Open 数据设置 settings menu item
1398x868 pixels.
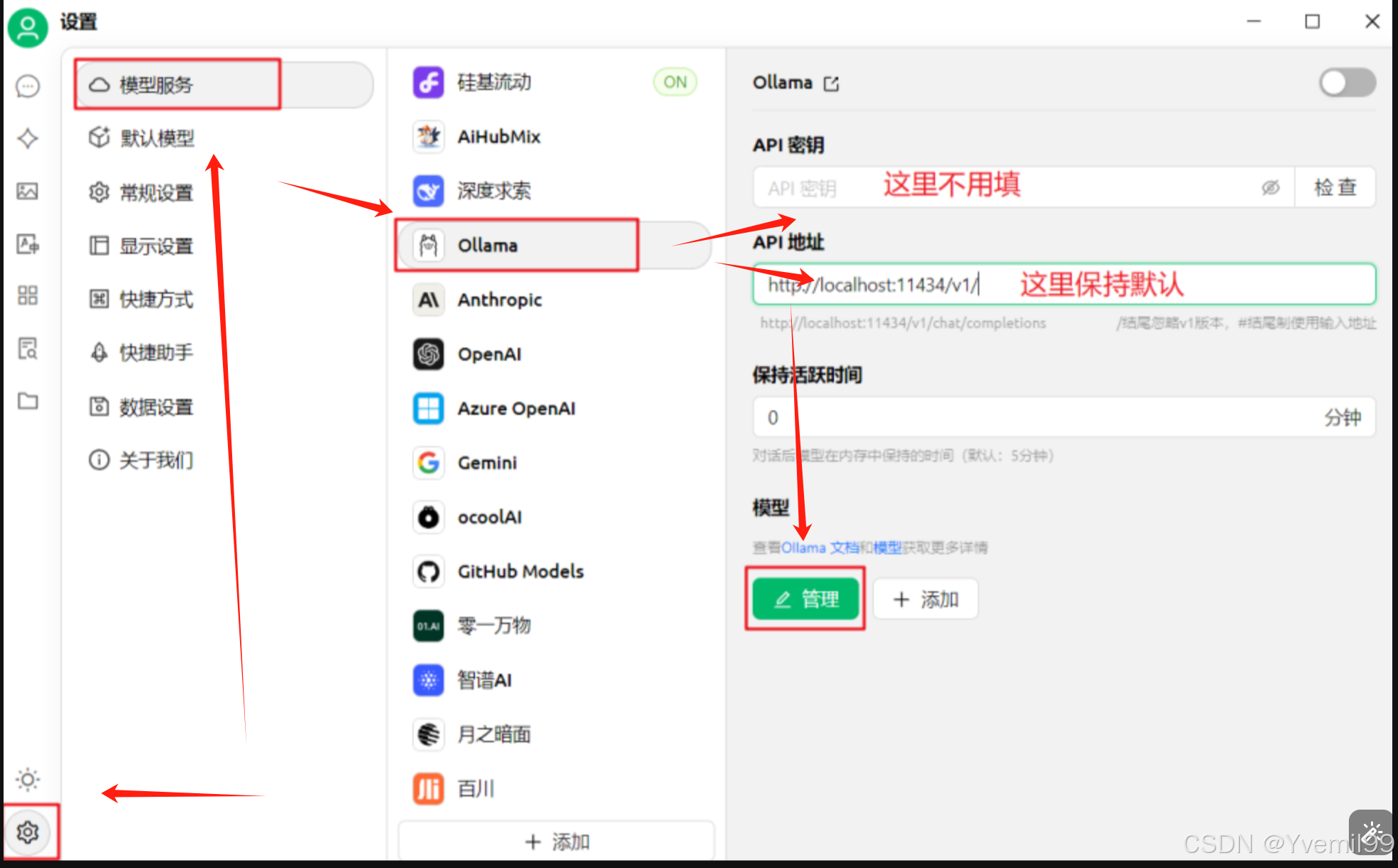[156, 407]
